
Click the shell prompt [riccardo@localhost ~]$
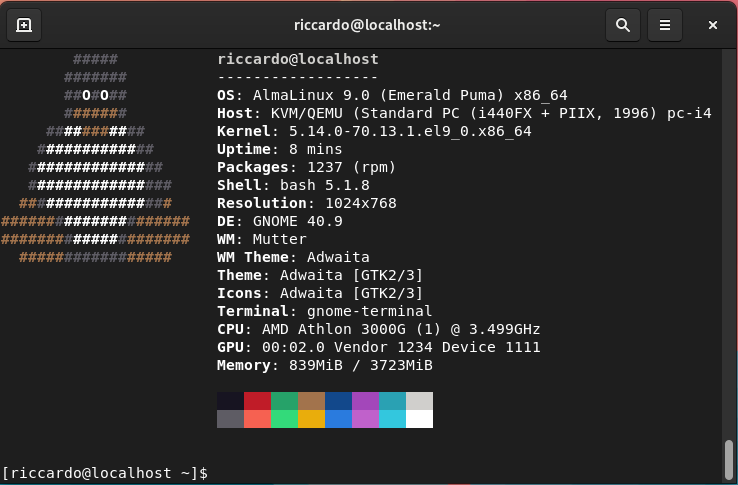(104, 473)
